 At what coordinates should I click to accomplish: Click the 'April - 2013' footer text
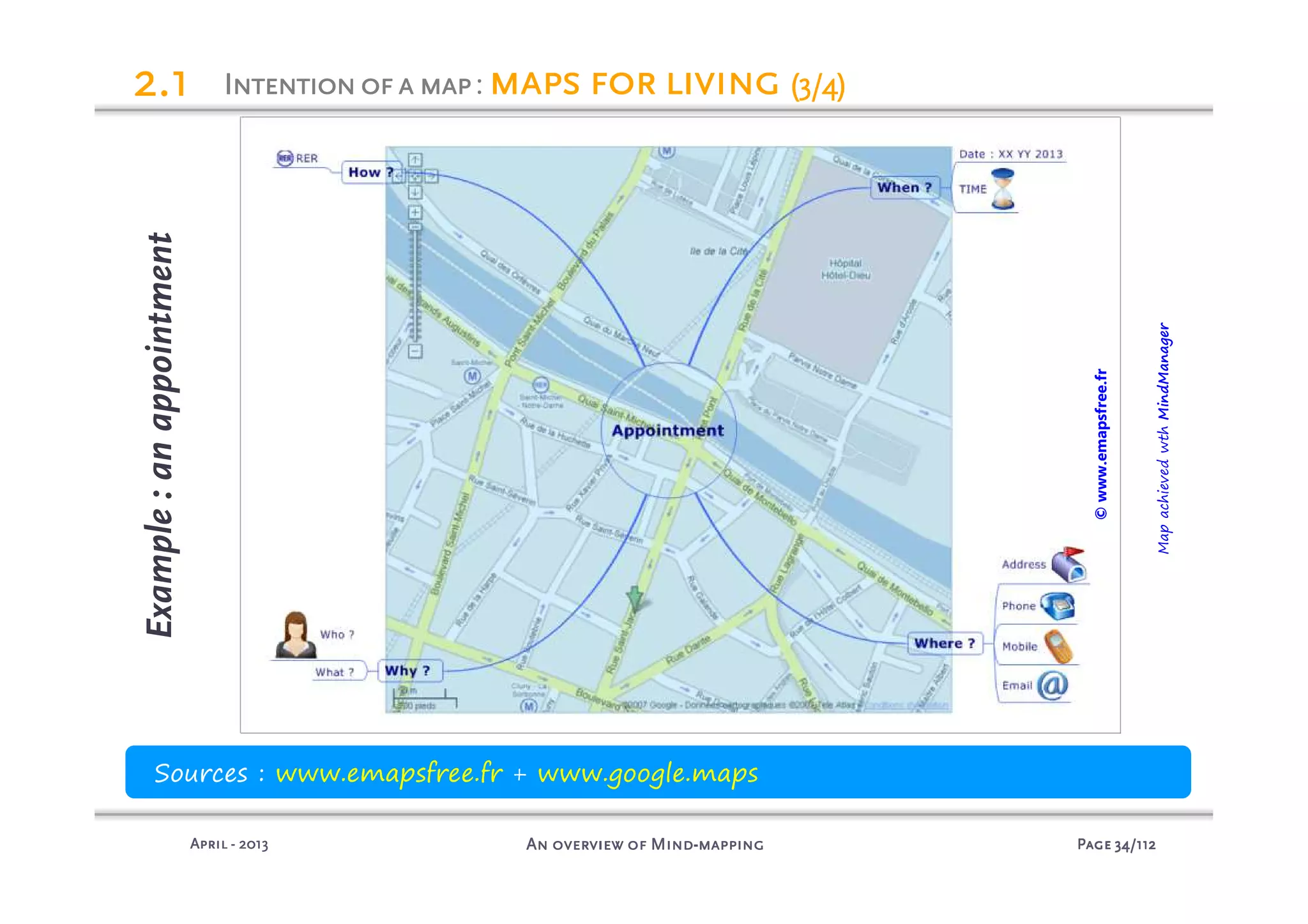tap(229, 844)
